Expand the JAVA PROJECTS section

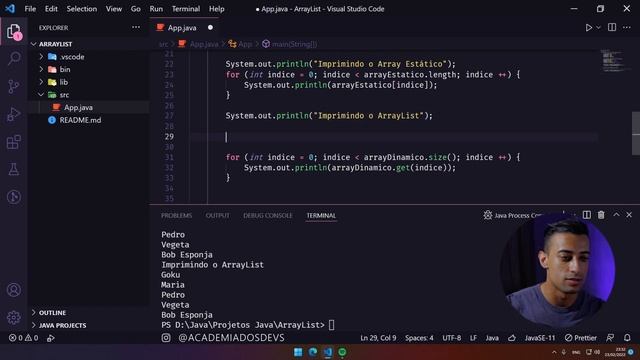89,325
